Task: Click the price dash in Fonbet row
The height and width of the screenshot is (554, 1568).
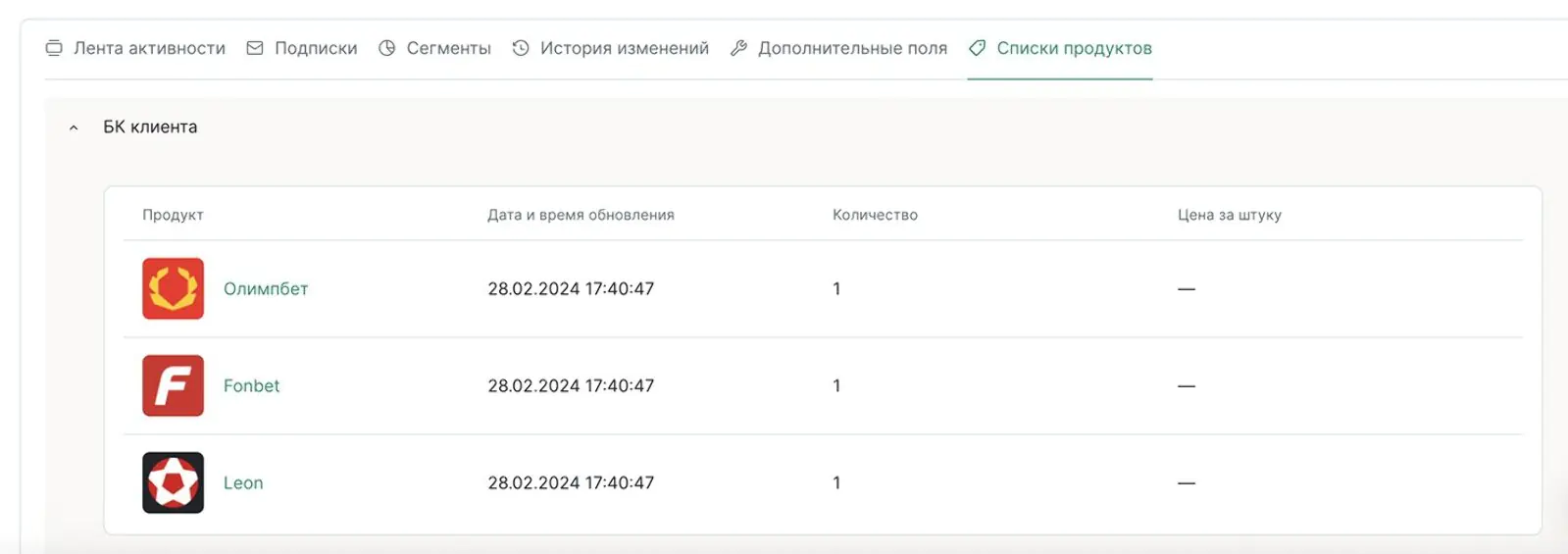Action: point(1187,386)
